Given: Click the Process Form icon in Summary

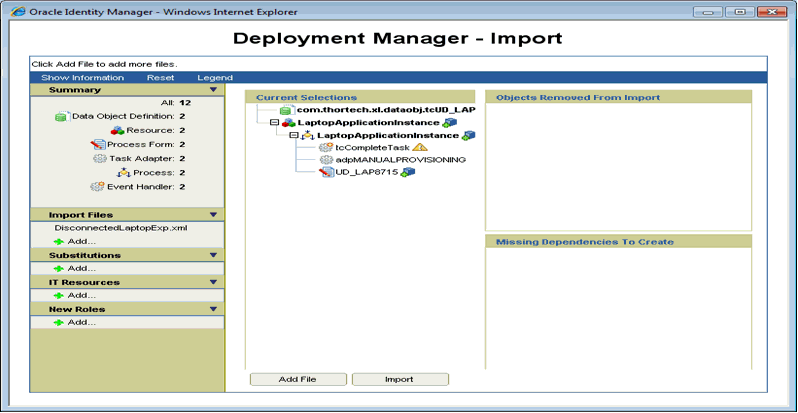Looking at the screenshot, I should coord(98,144).
